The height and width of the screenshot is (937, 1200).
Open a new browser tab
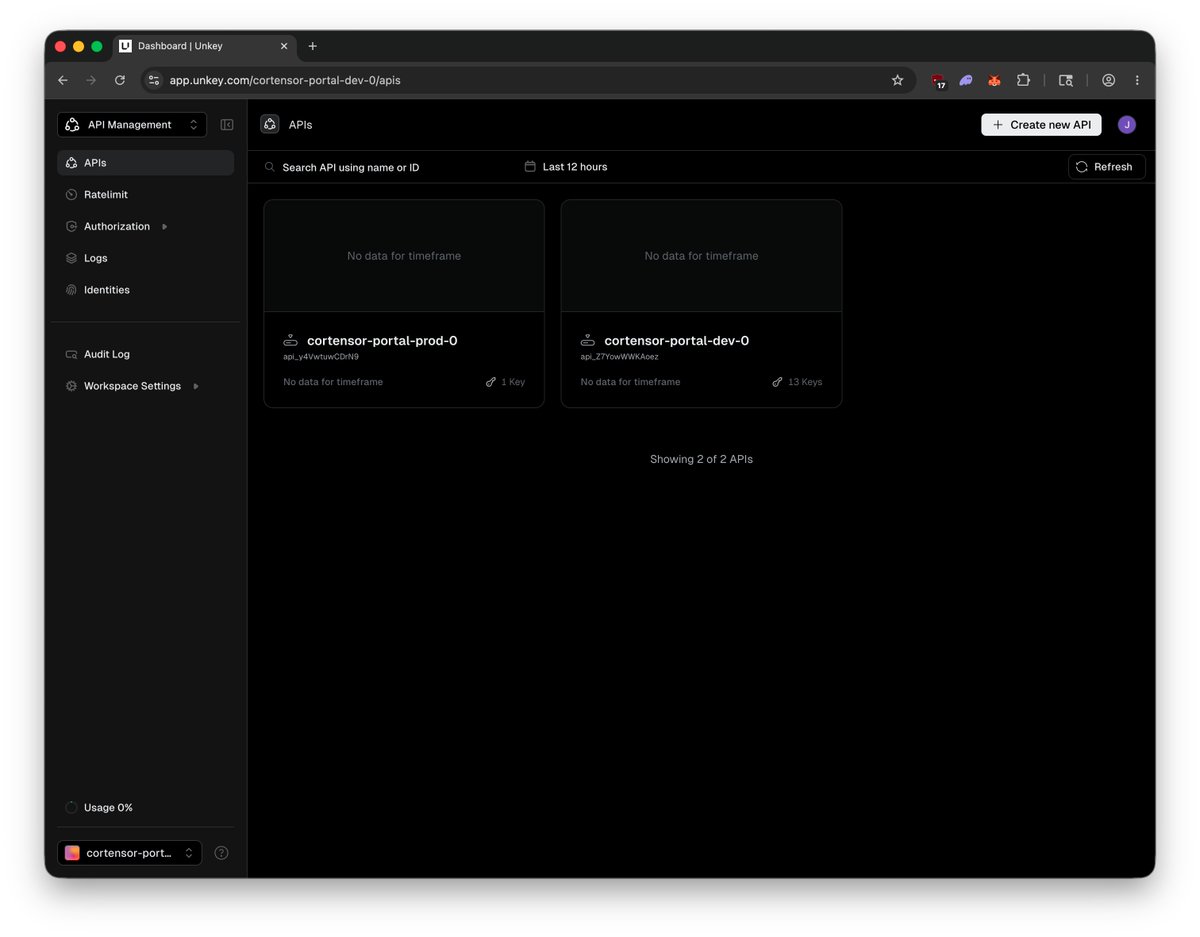[x=312, y=46]
